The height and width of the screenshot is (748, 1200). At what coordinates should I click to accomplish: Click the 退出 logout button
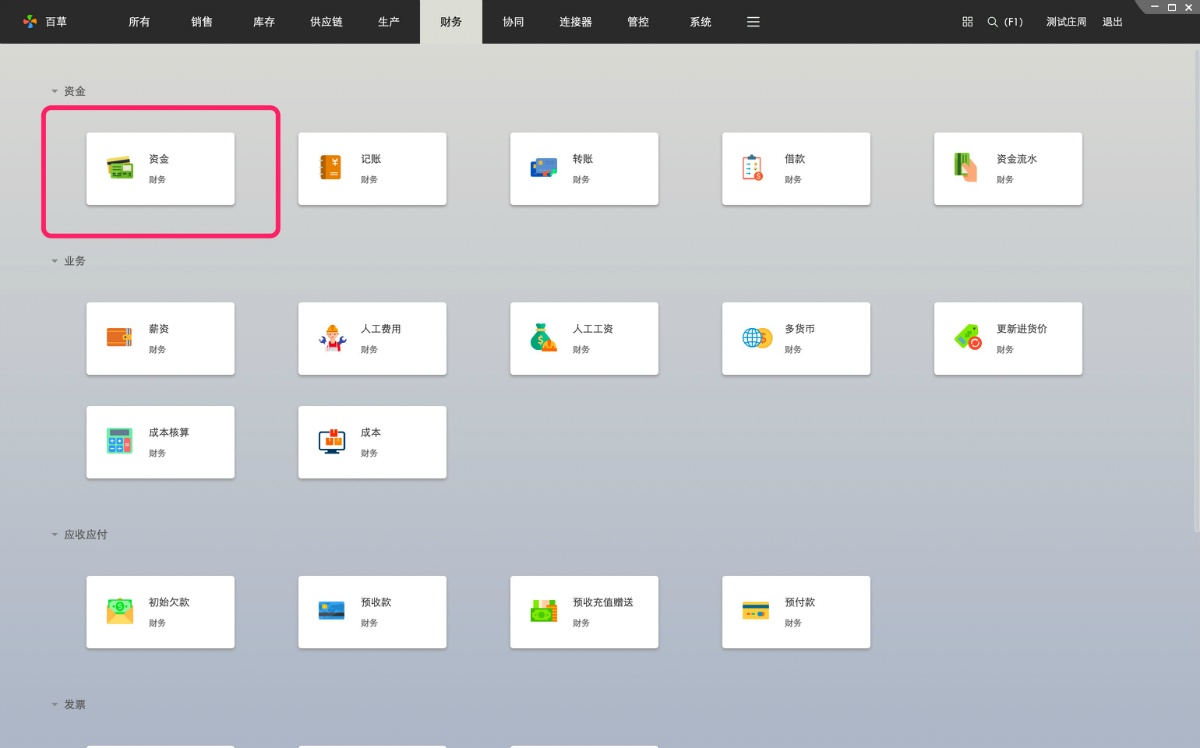1112,21
